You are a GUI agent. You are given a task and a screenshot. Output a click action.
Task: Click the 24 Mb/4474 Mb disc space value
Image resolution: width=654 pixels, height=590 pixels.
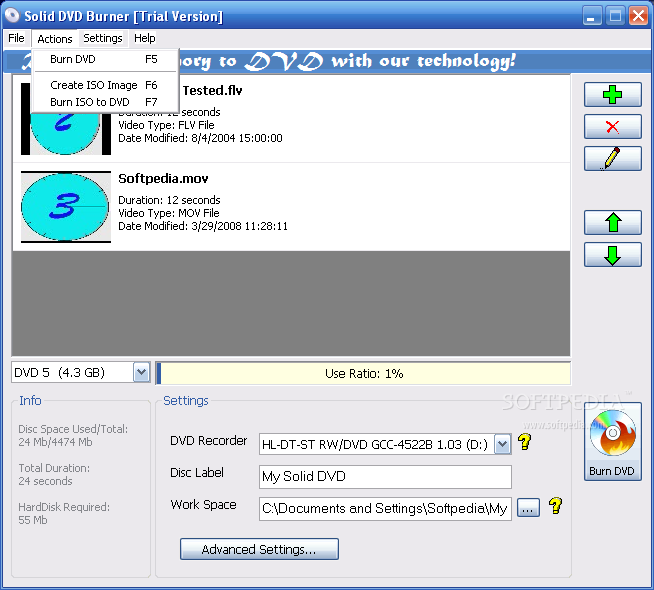tap(55, 442)
